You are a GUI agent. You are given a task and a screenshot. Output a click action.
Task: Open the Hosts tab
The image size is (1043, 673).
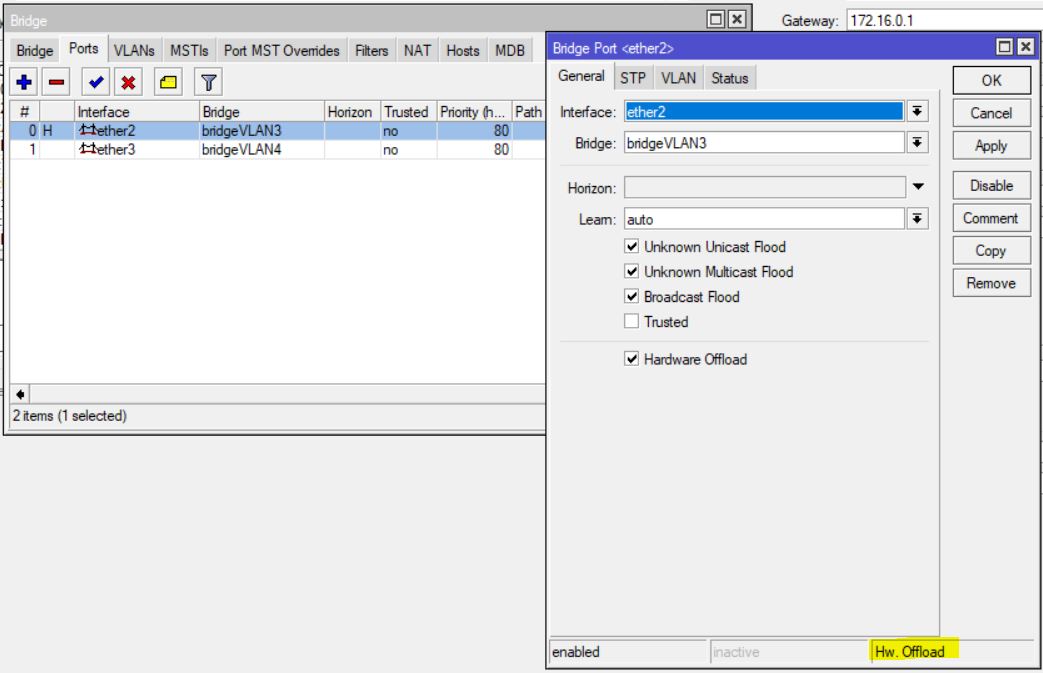click(x=463, y=51)
